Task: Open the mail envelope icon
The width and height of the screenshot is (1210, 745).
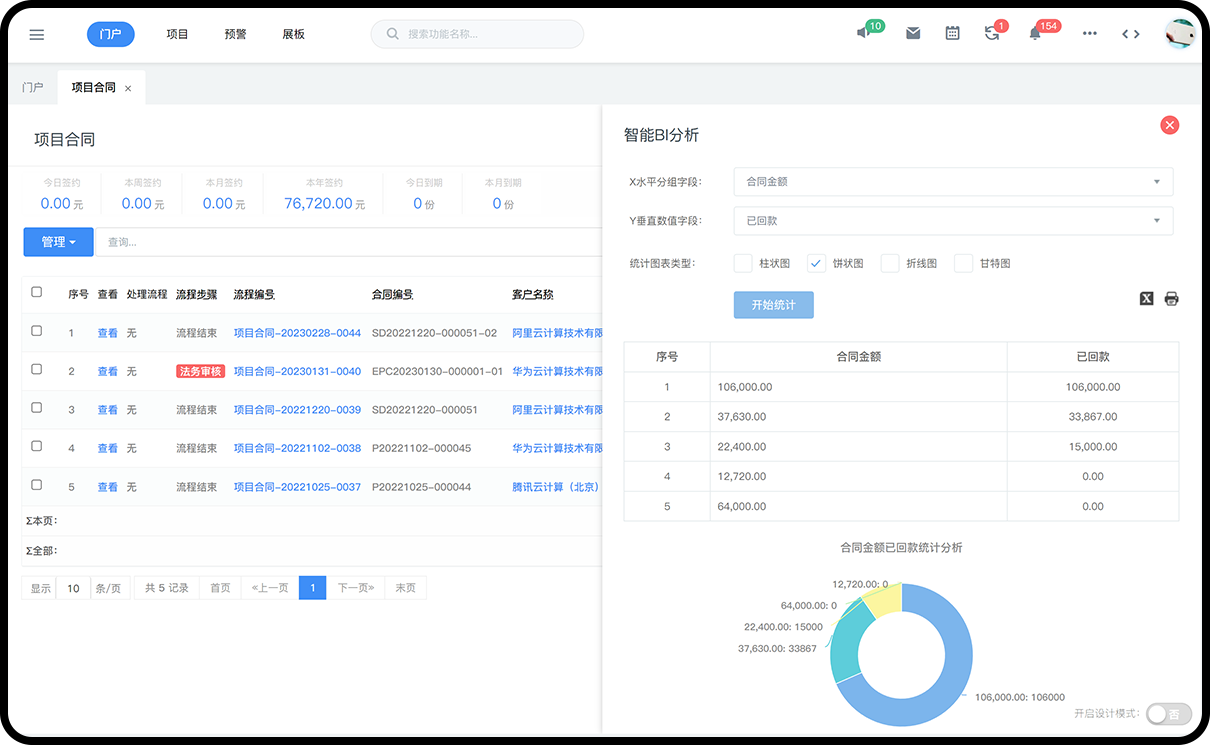Action: click(x=913, y=33)
